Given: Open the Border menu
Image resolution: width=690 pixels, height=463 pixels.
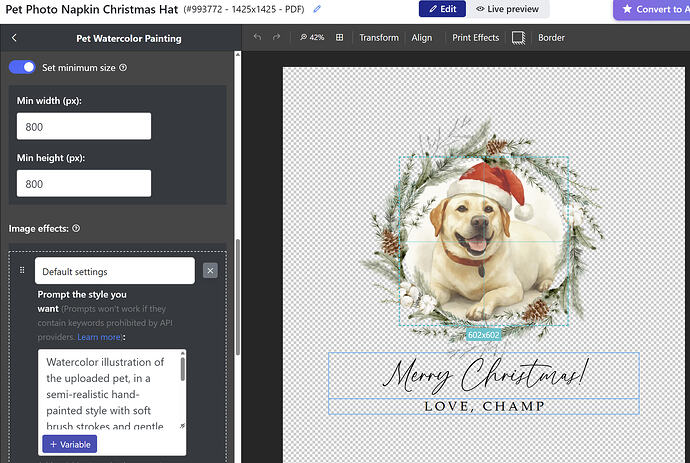Looking at the screenshot, I should pyautogui.click(x=551, y=38).
